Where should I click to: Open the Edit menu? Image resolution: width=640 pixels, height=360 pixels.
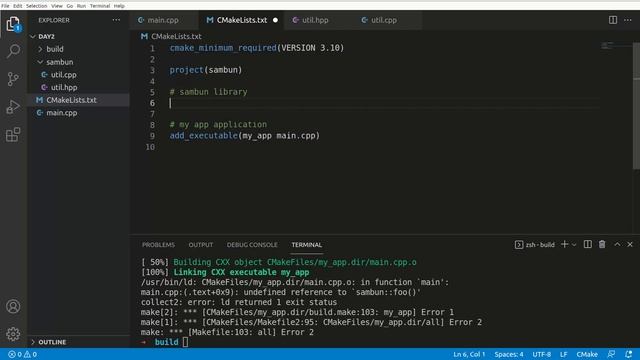(18, 6)
